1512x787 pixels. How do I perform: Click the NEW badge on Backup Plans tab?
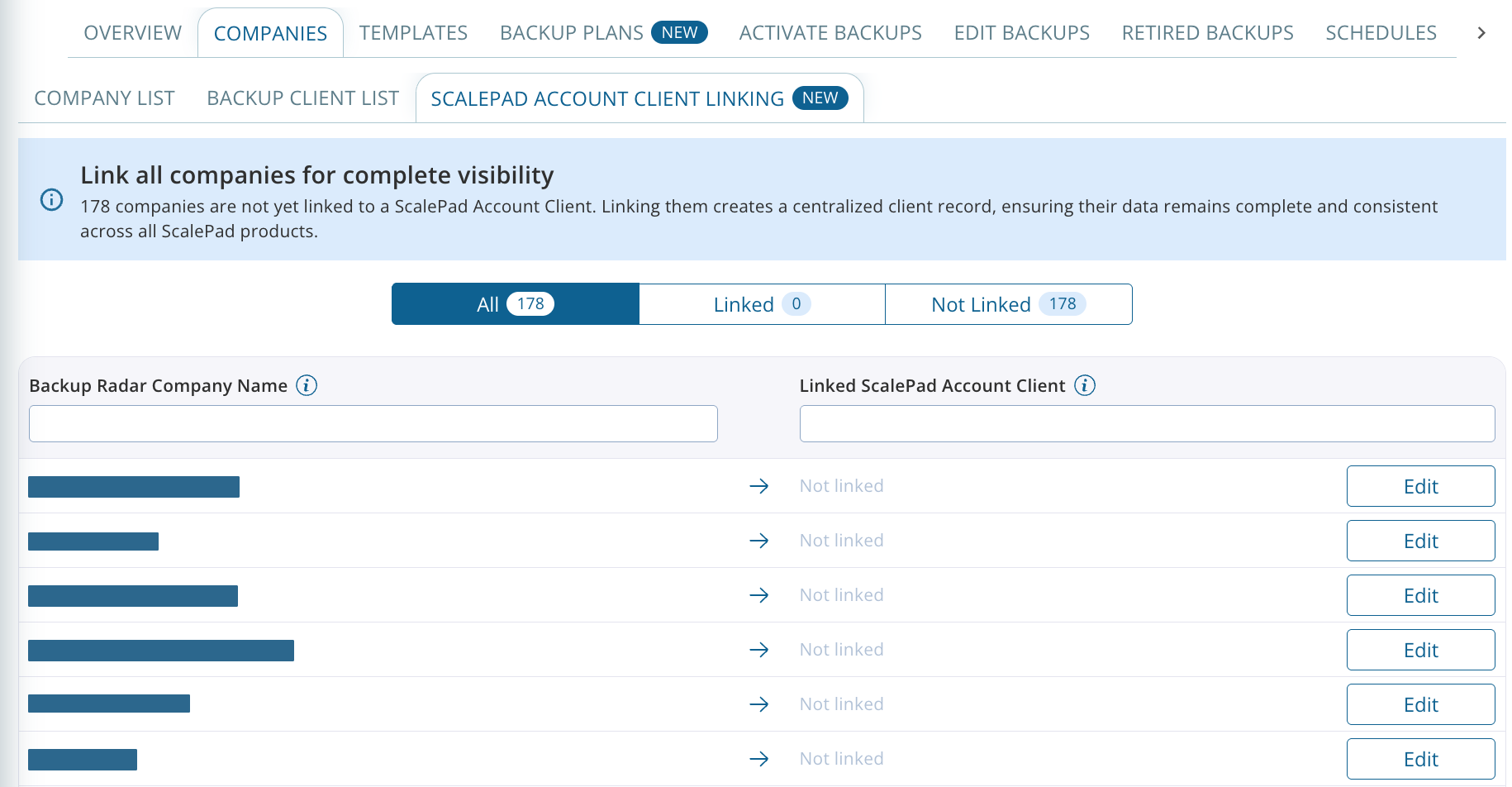[x=679, y=32]
